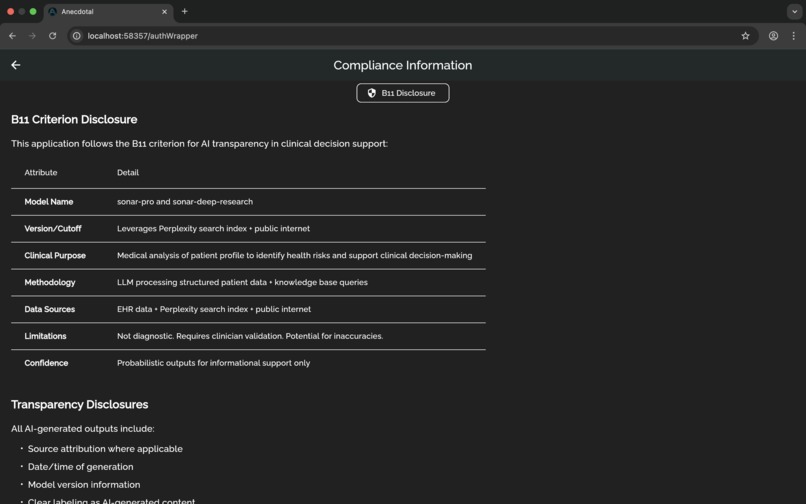Click the 'EHR data • Perplexity search index' cell
Viewport: 806px width, 504px height.
point(214,310)
